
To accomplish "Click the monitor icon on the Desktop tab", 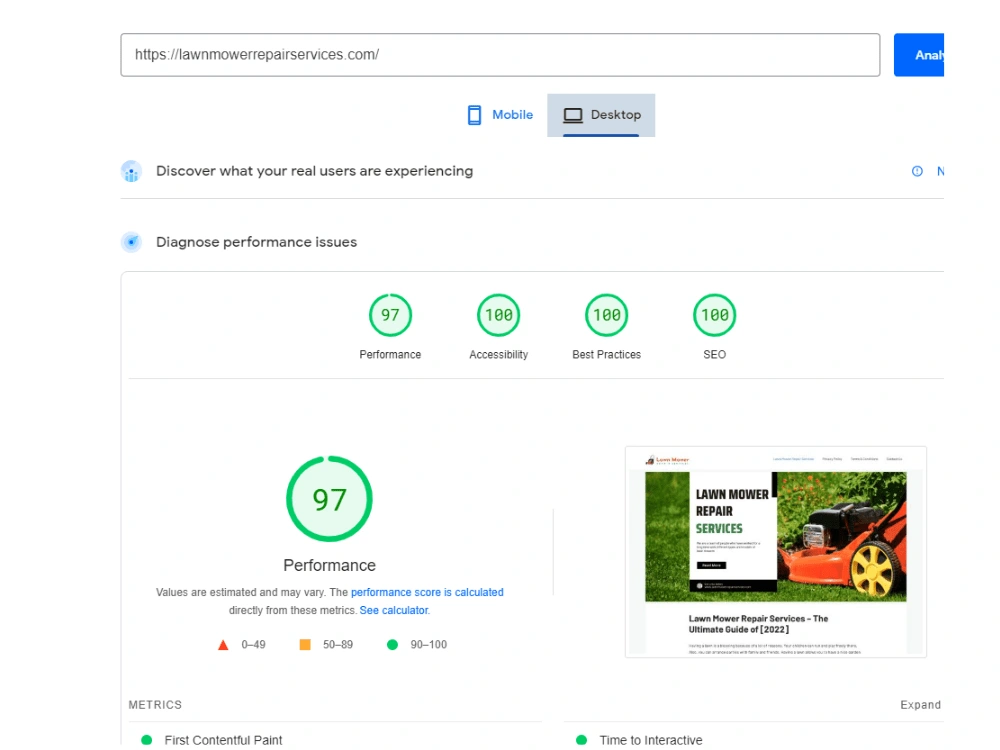I will pos(573,114).
